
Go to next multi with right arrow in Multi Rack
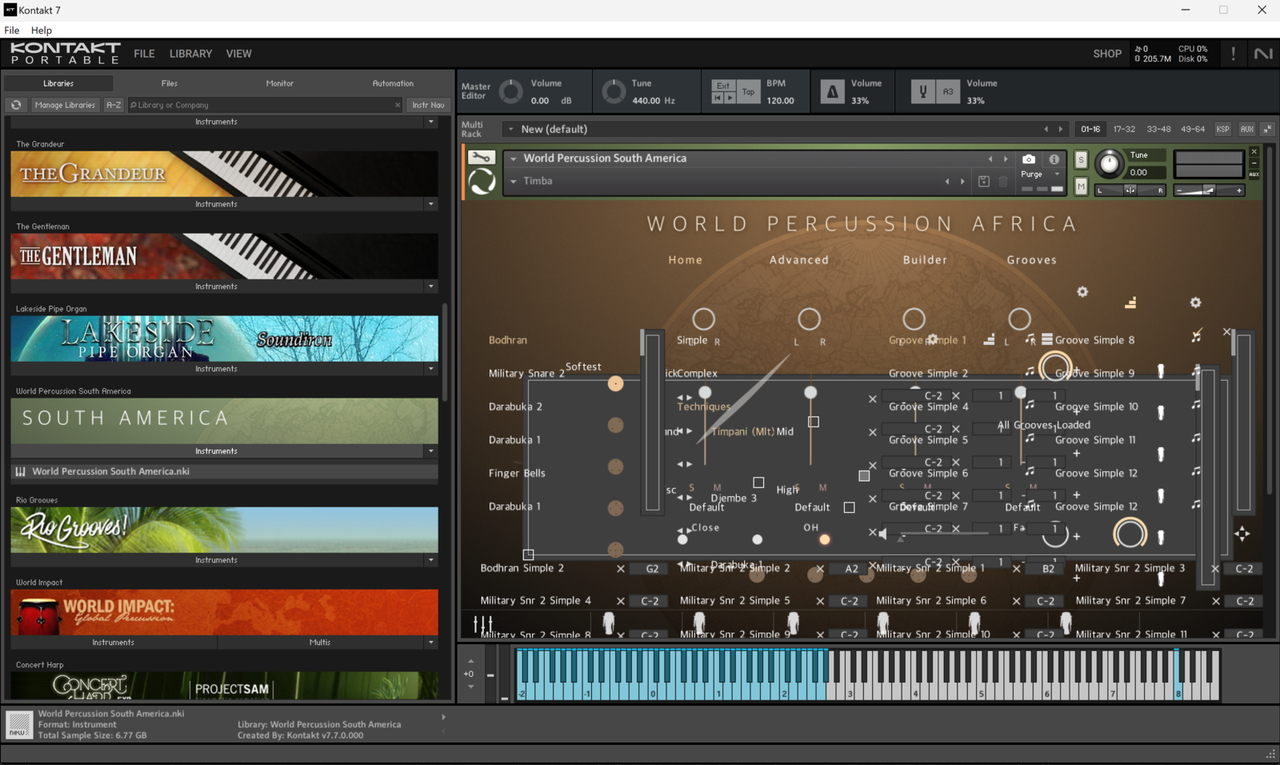1062,129
